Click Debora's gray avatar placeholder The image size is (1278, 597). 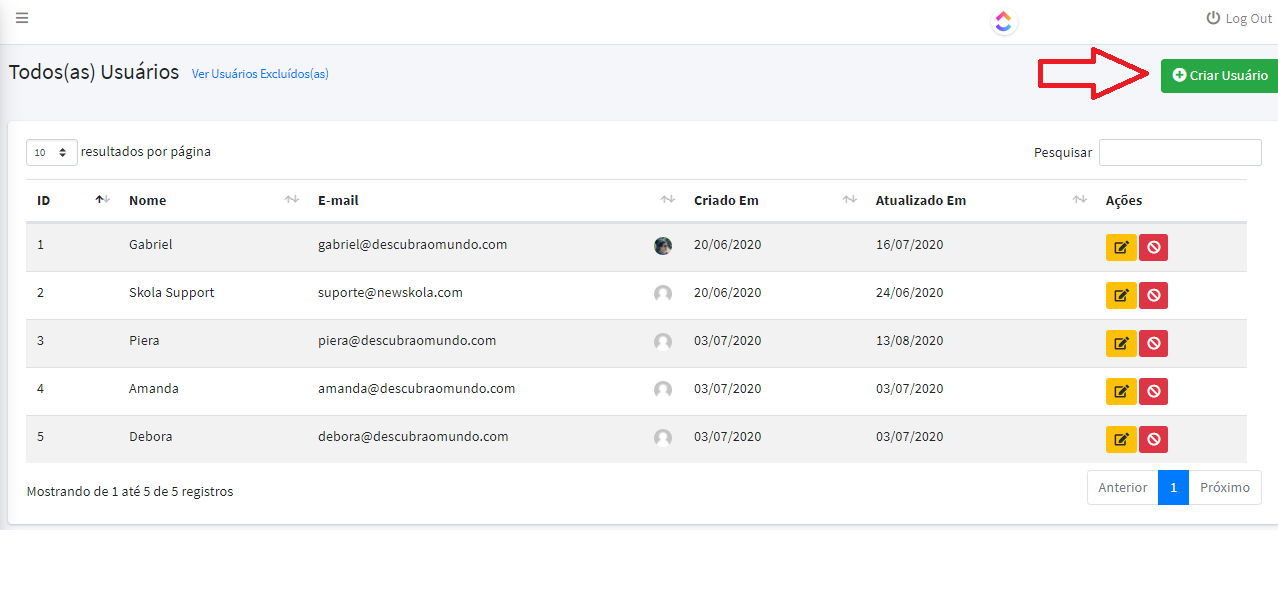[663, 438]
